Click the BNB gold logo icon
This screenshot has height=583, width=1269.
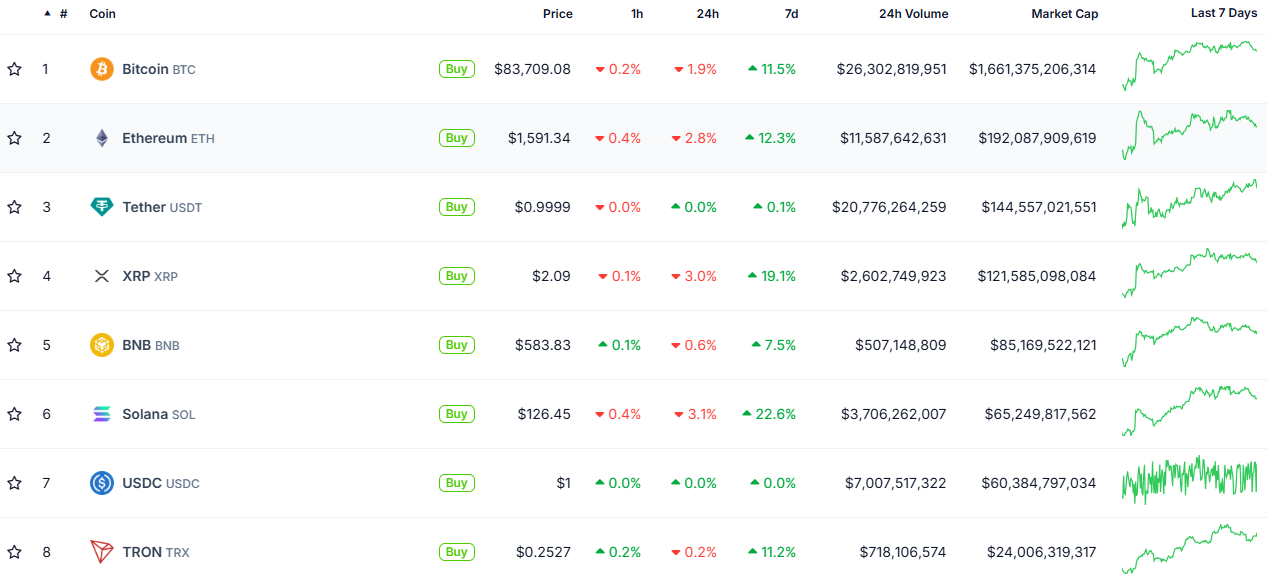(x=100, y=345)
